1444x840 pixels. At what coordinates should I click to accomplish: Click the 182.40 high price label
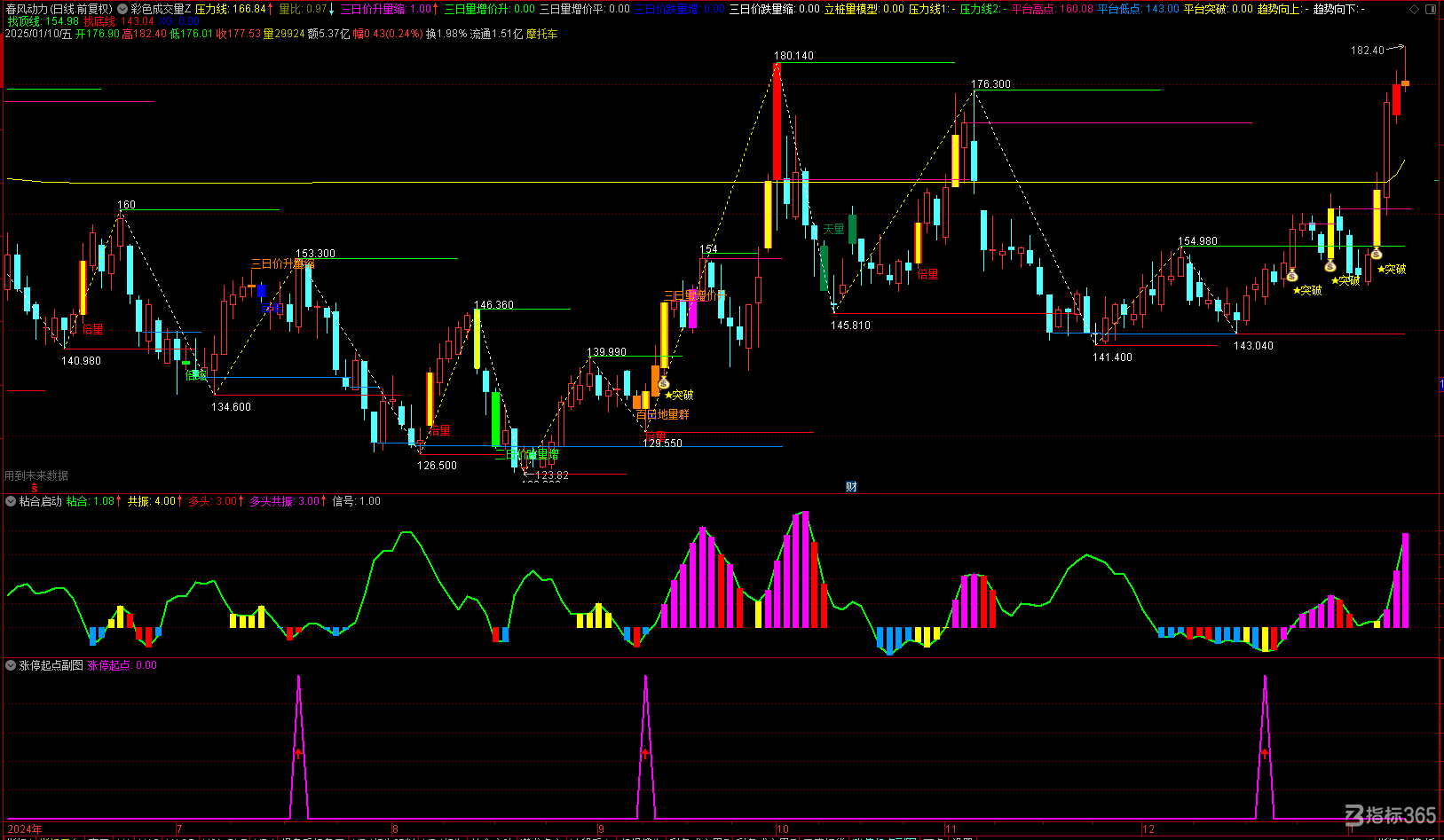tap(1368, 51)
